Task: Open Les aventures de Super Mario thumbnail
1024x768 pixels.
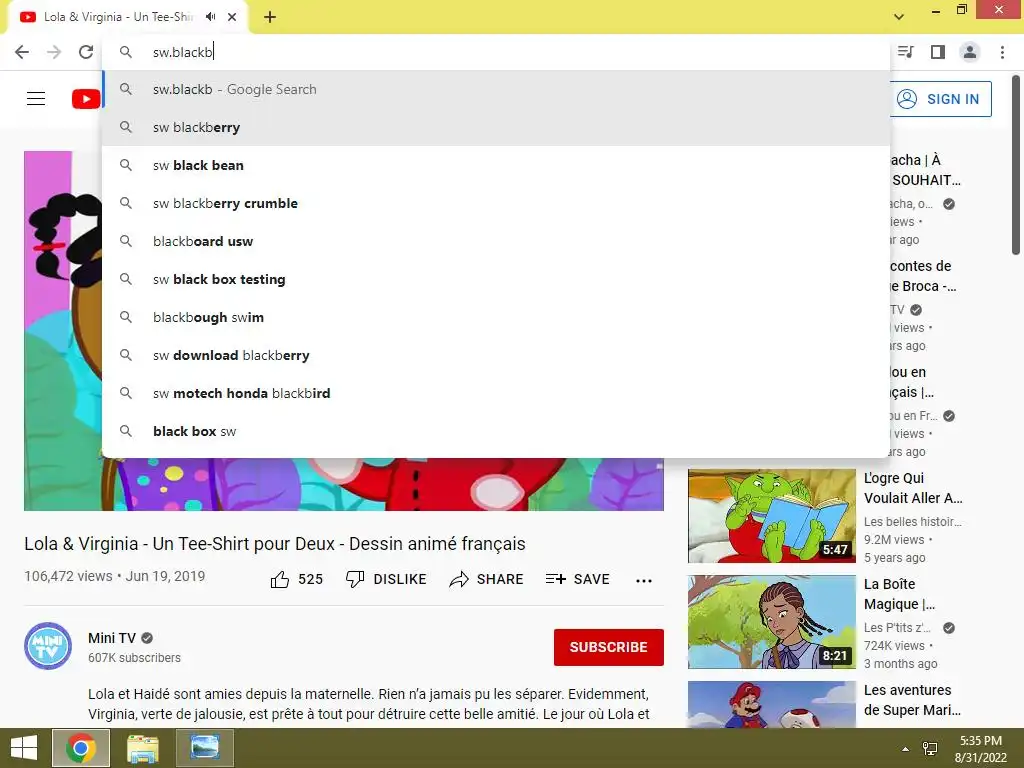Action: tap(772, 704)
